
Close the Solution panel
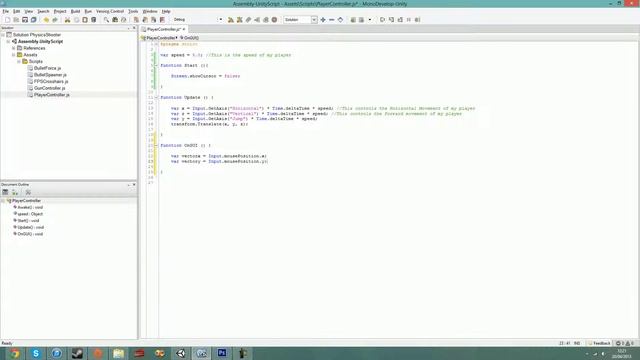[134, 28]
